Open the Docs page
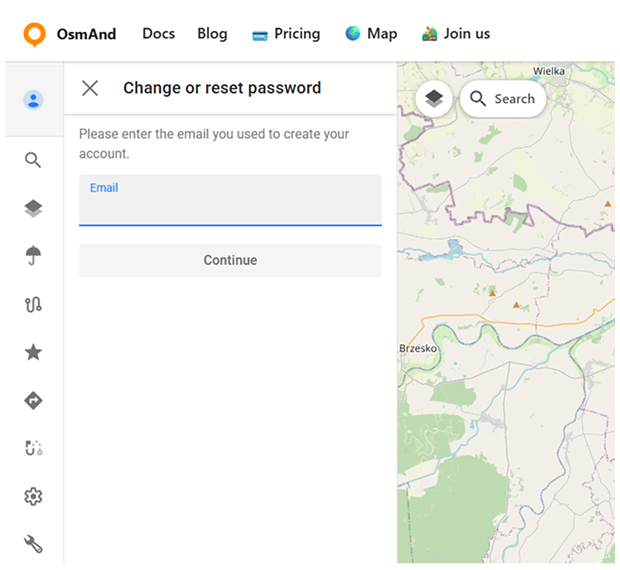Viewport: 620px width, 570px height. pos(158,34)
